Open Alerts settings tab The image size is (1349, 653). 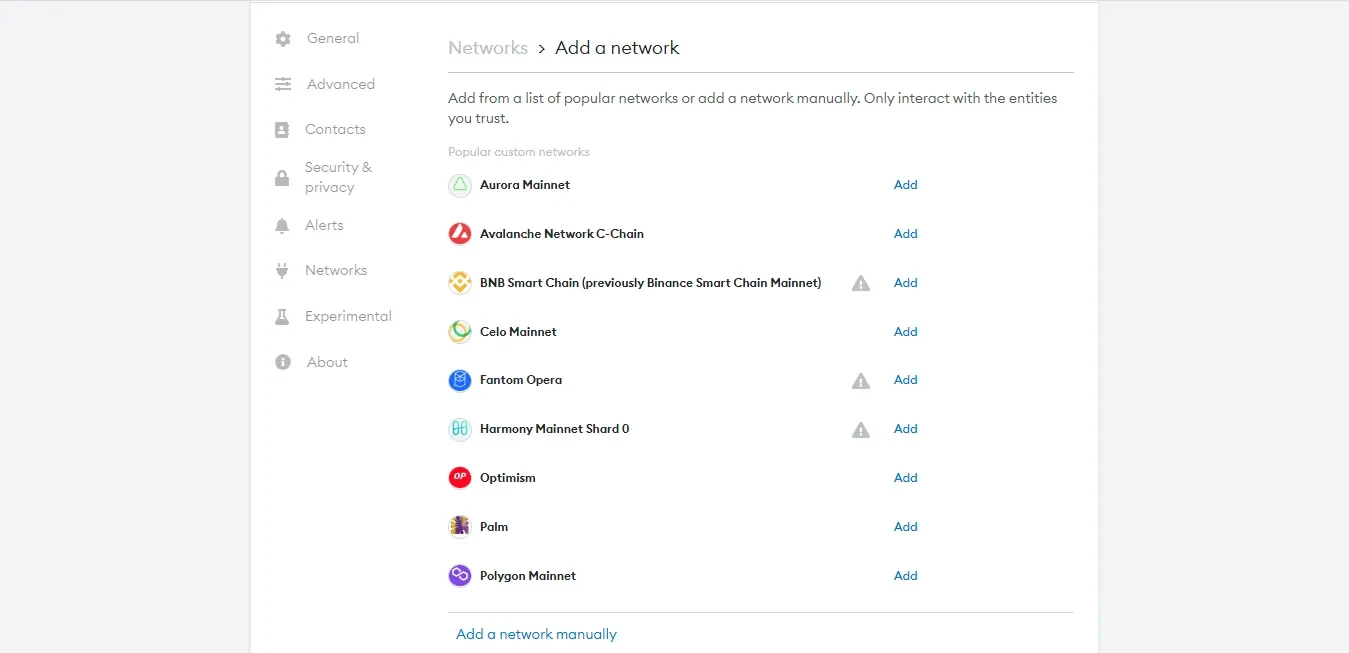(324, 225)
